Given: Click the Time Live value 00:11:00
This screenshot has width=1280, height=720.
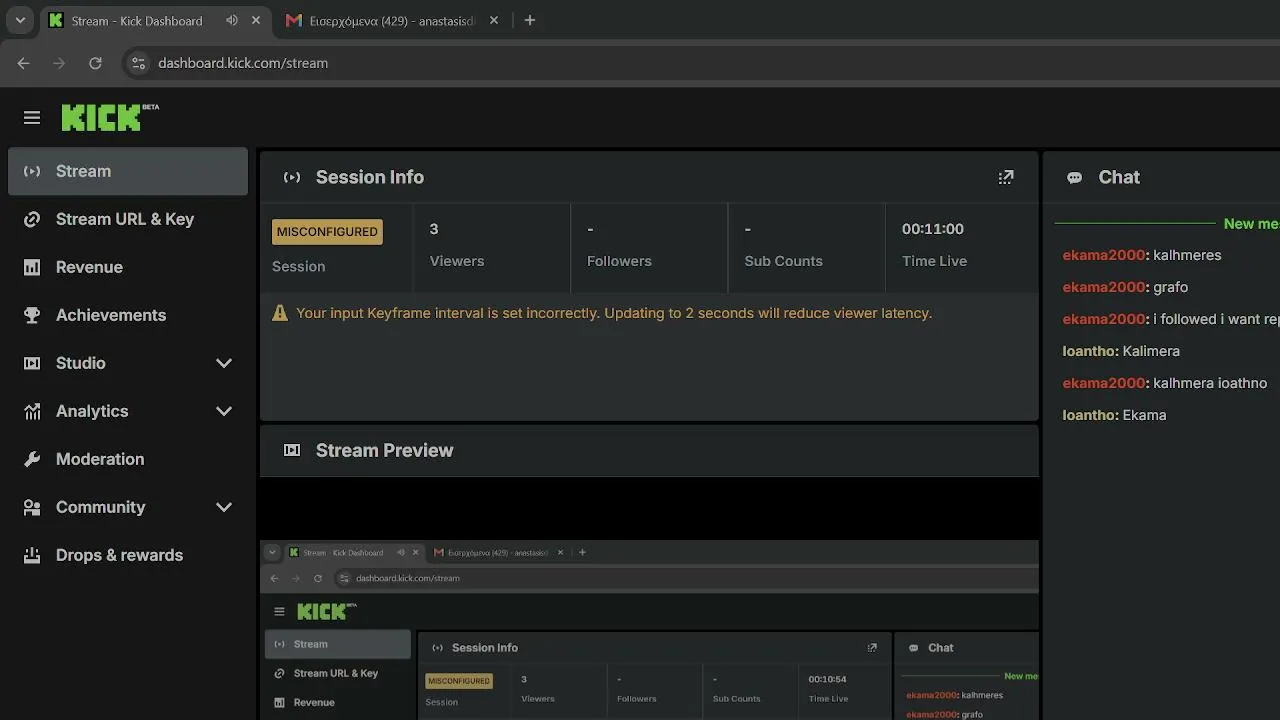Looking at the screenshot, I should click(x=933, y=229).
